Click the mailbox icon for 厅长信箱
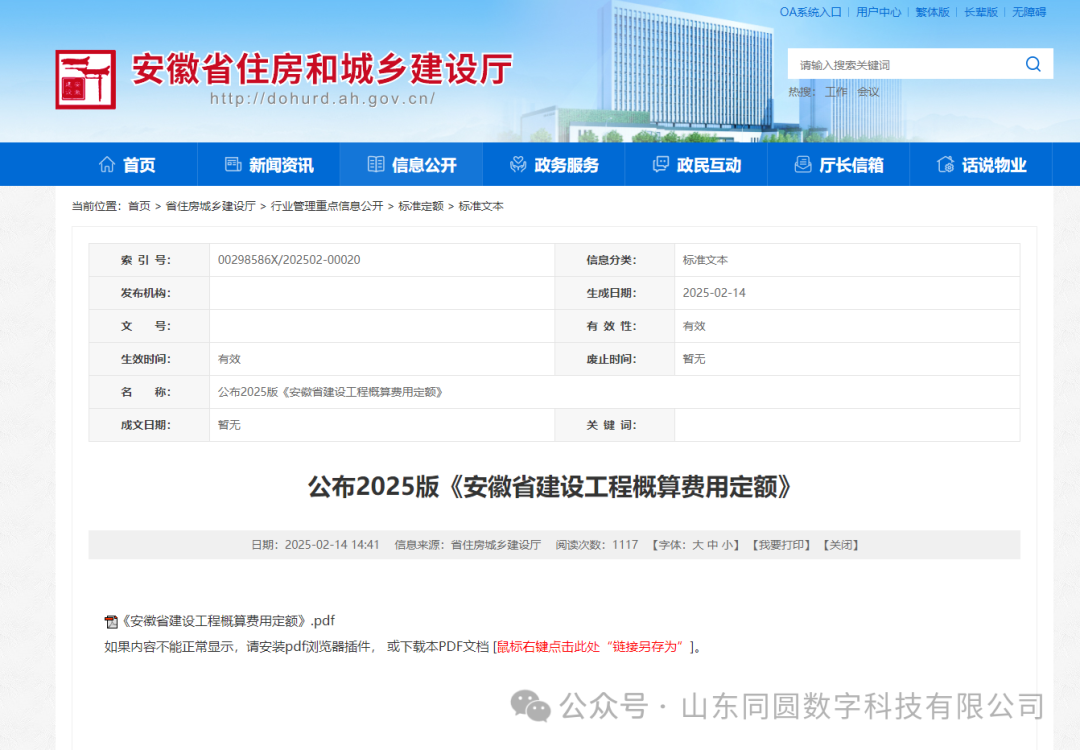Viewport: 1080px width, 750px height. (x=802, y=164)
